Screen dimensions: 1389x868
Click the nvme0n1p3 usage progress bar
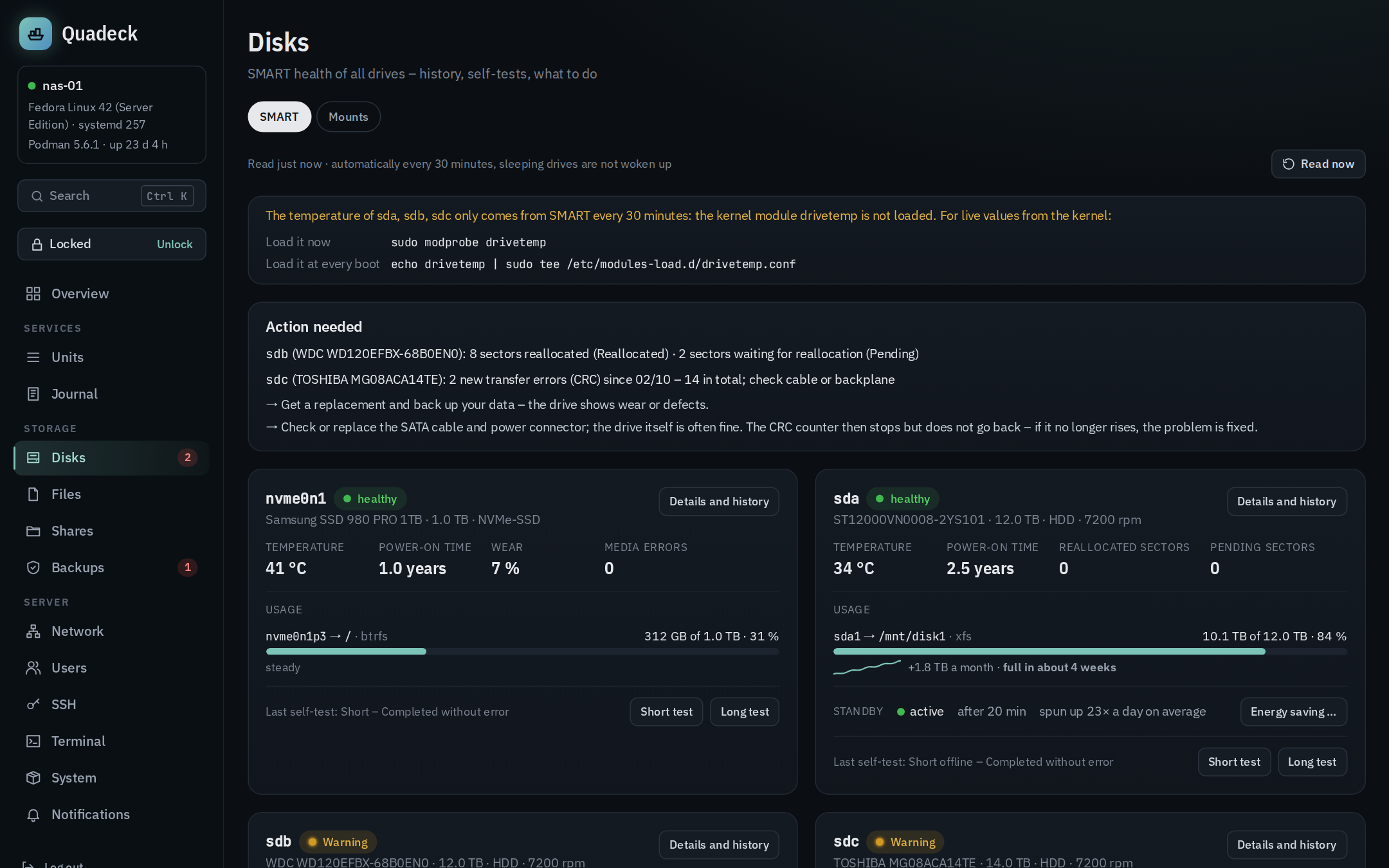(522, 651)
